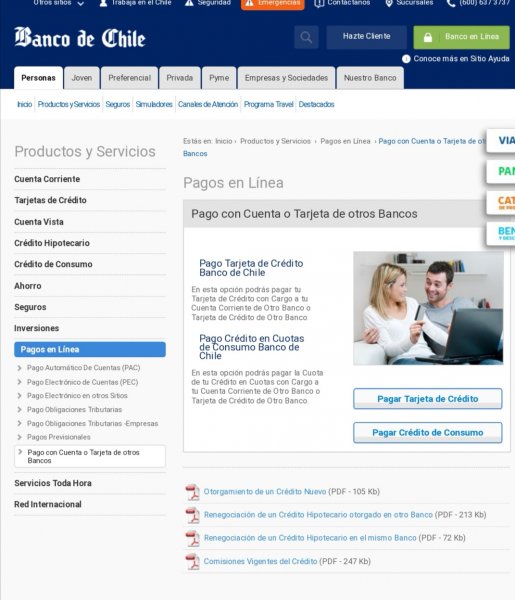Click the padlock on Banco en Línea
The width and height of the screenshot is (515, 600).
[x=428, y=37]
